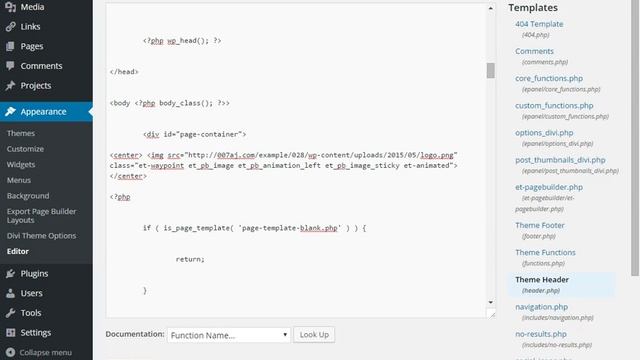Click the class="et-waypoint" code line
This screenshot has width=640, height=360.
[x=284, y=166]
